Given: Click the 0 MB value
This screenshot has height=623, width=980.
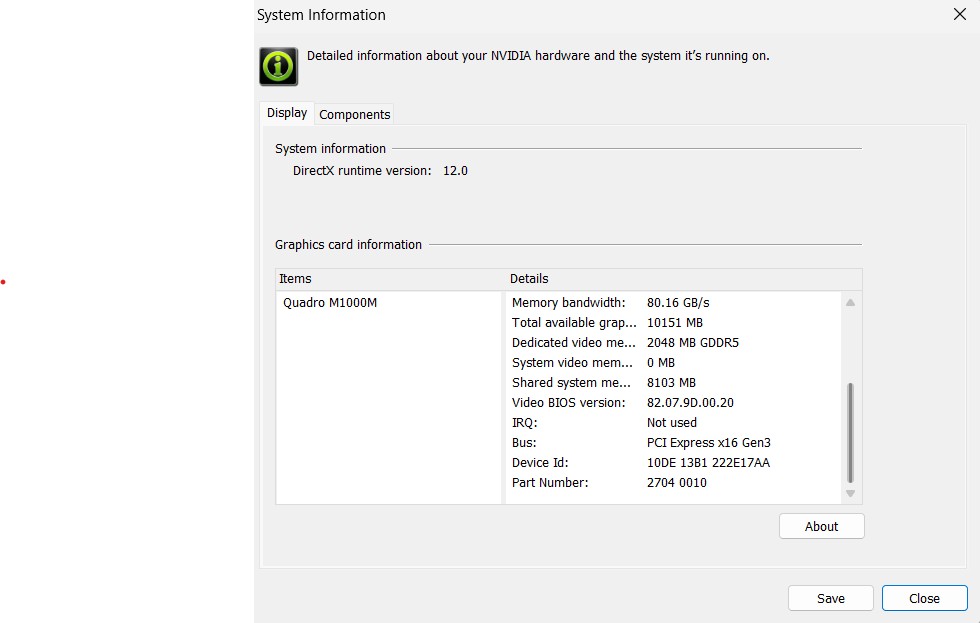Looking at the screenshot, I should pyautogui.click(x=661, y=362).
